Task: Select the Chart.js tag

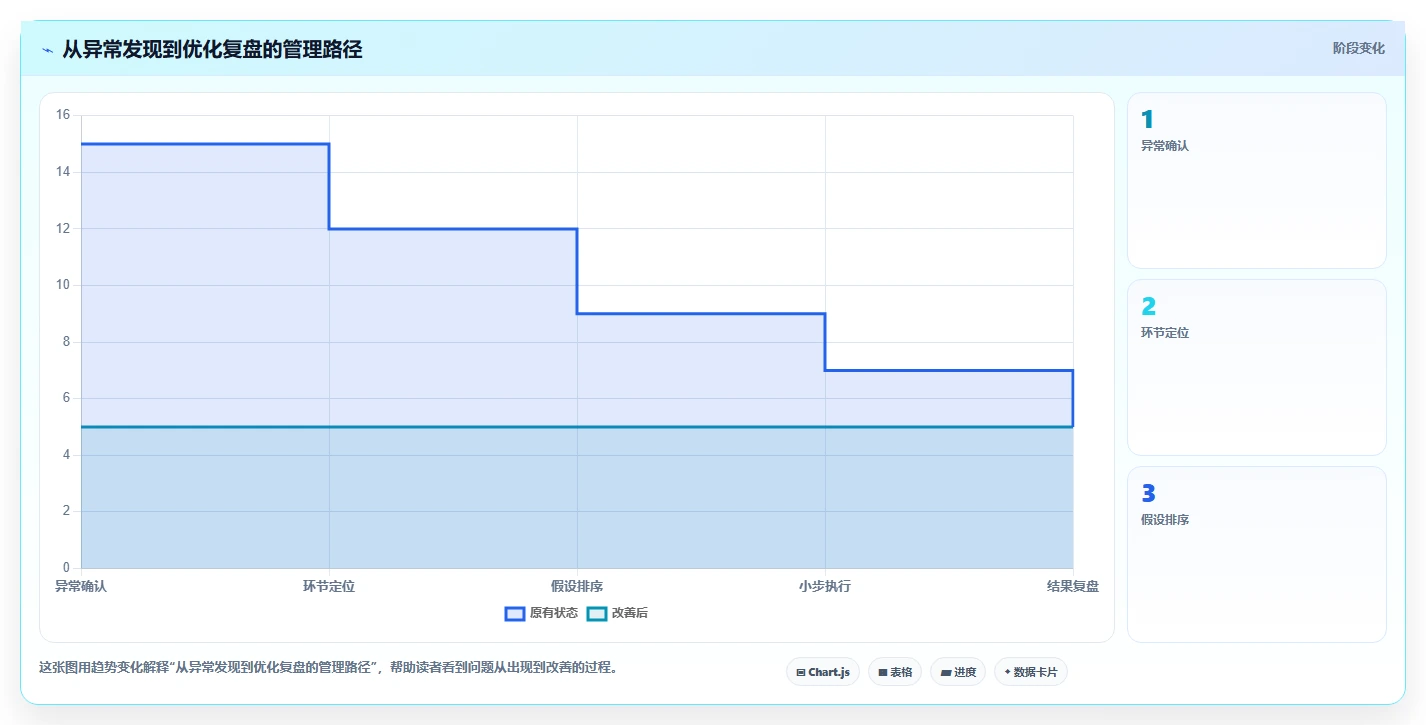Action: [x=823, y=672]
